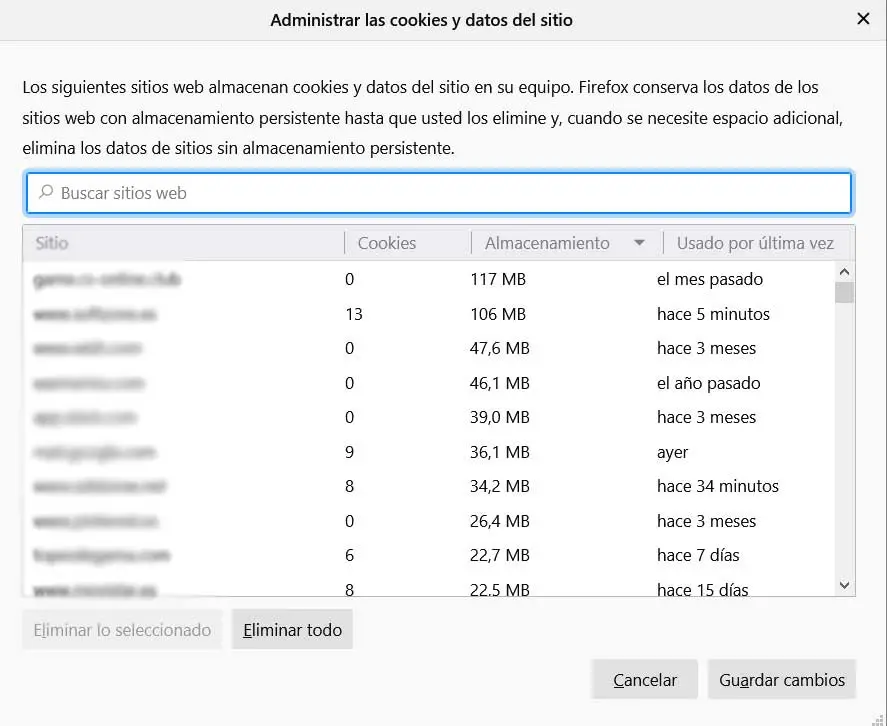Click the Cancelar button
The image size is (887, 726).
645,680
